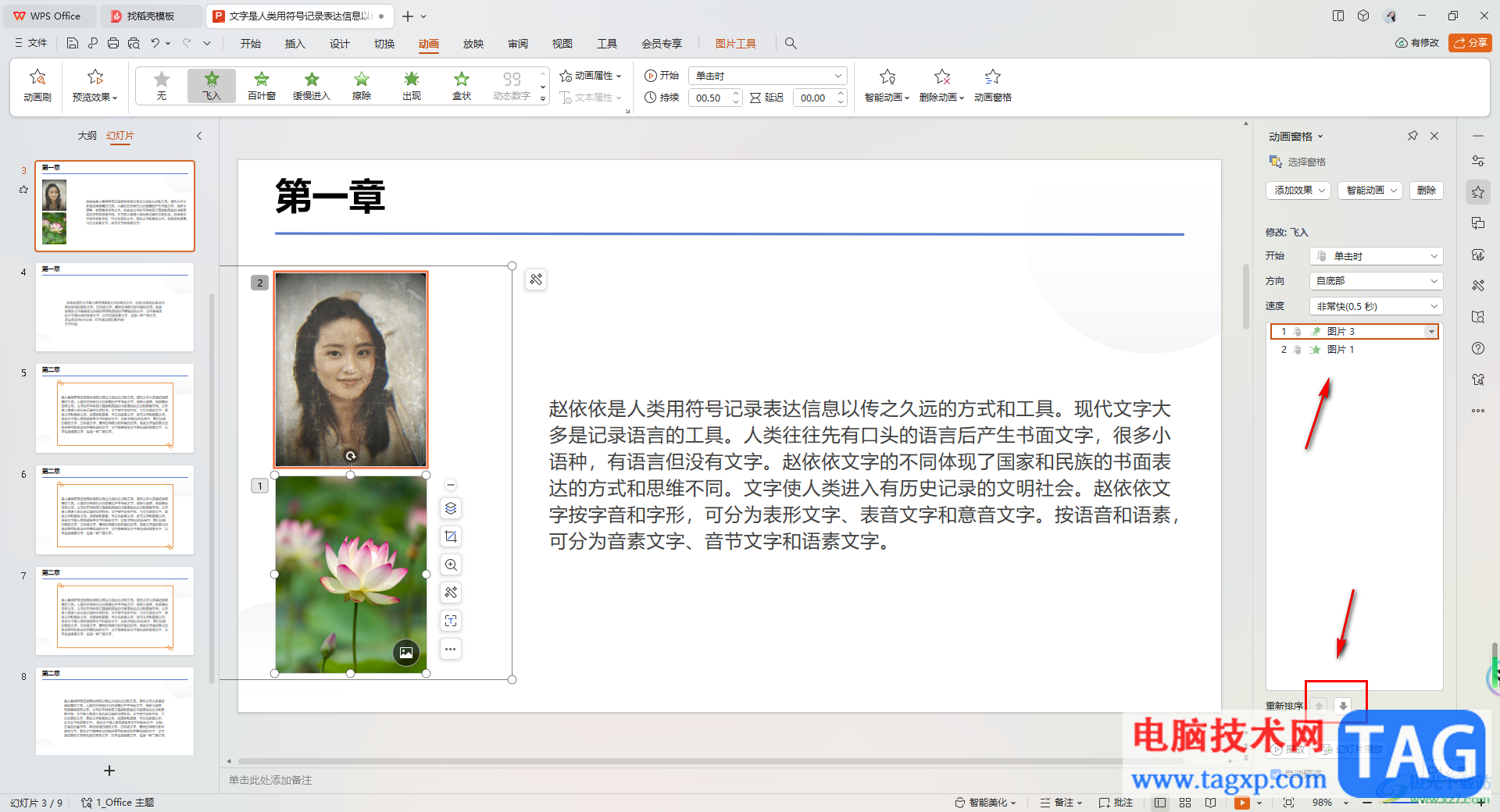1500x812 pixels.
Task: Toggle reading view in the status bar
Action: 1210,803
